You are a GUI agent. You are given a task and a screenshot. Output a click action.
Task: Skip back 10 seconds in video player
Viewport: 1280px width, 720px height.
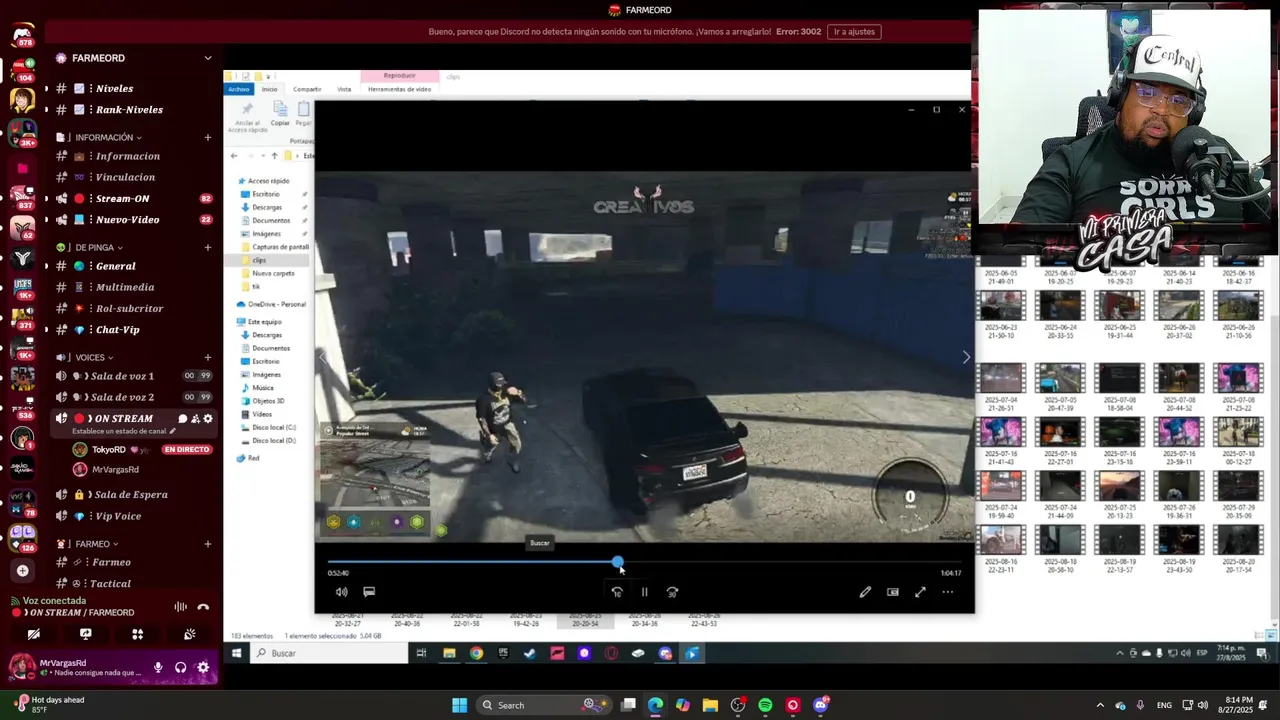(617, 592)
